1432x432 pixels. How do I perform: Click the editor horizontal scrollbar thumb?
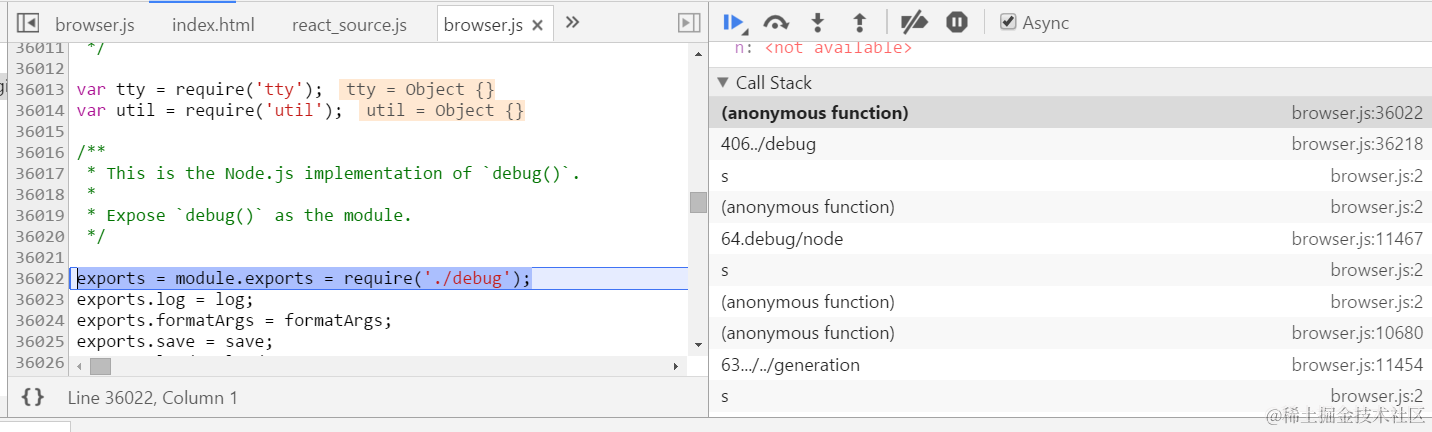(x=100, y=367)
